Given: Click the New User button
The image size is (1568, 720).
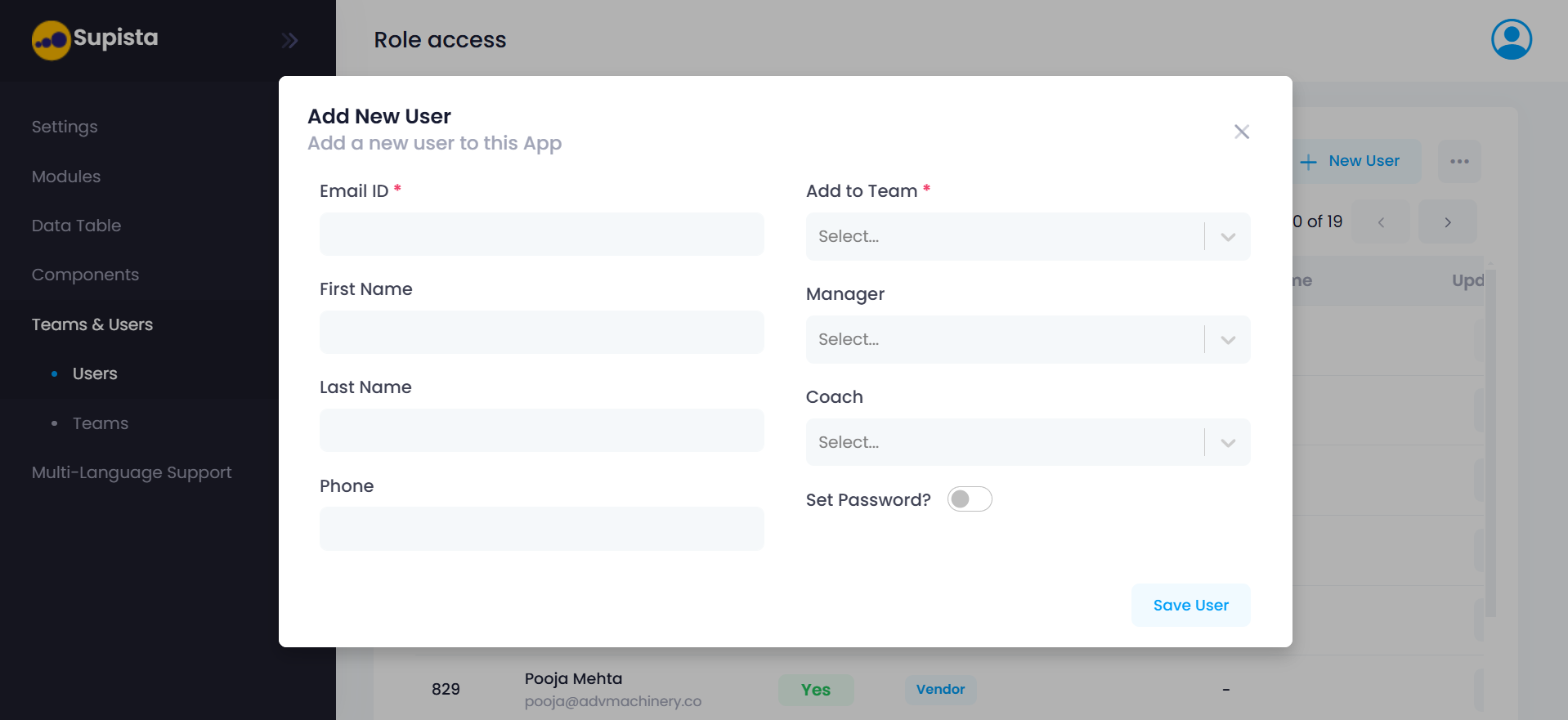Looking at the screenshot, I should point(1353,161).
